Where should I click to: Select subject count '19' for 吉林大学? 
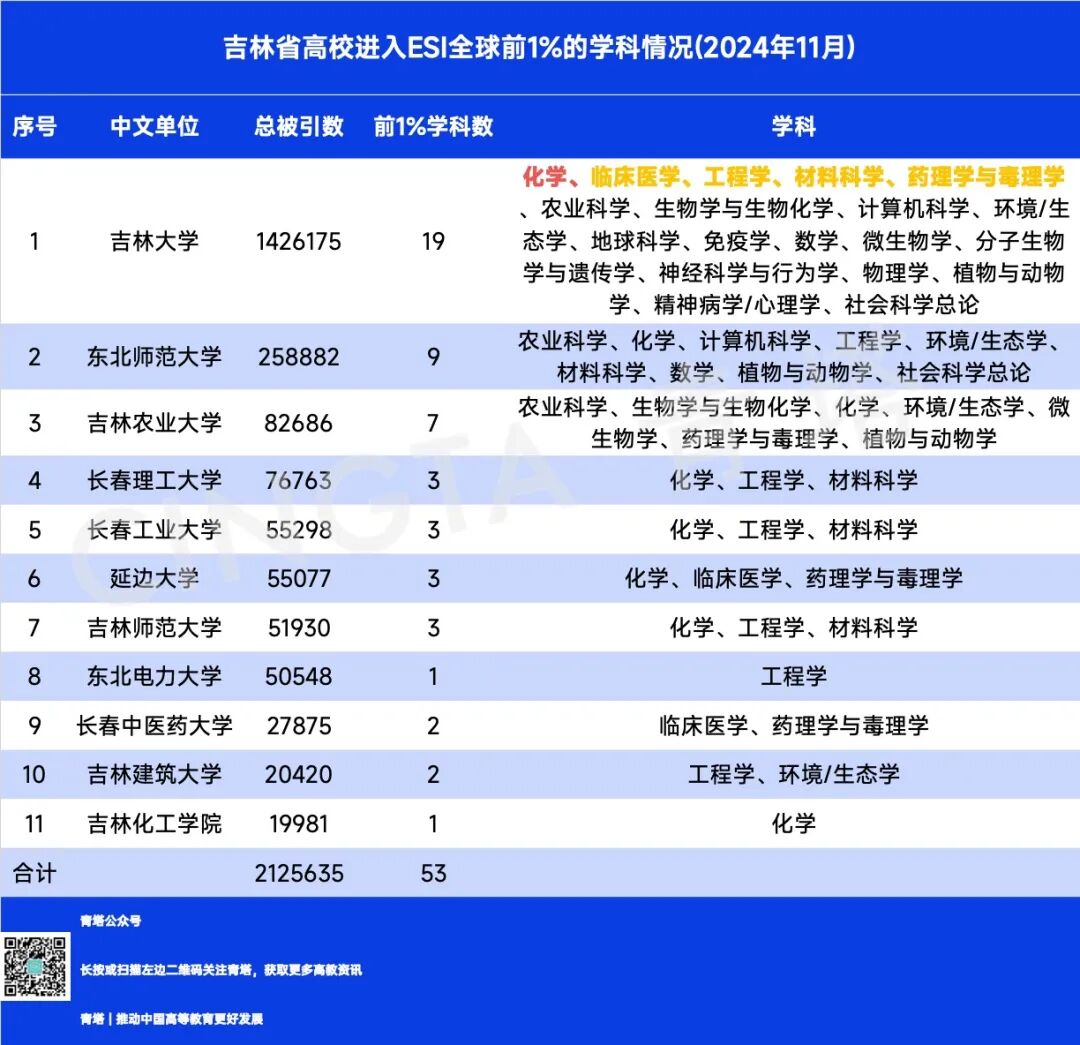(433, 241)
